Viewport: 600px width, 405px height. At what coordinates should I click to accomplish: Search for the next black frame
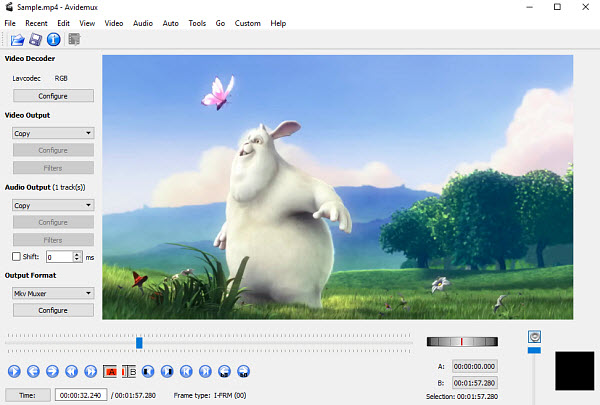pyautogui.click(x=167, y=371)
